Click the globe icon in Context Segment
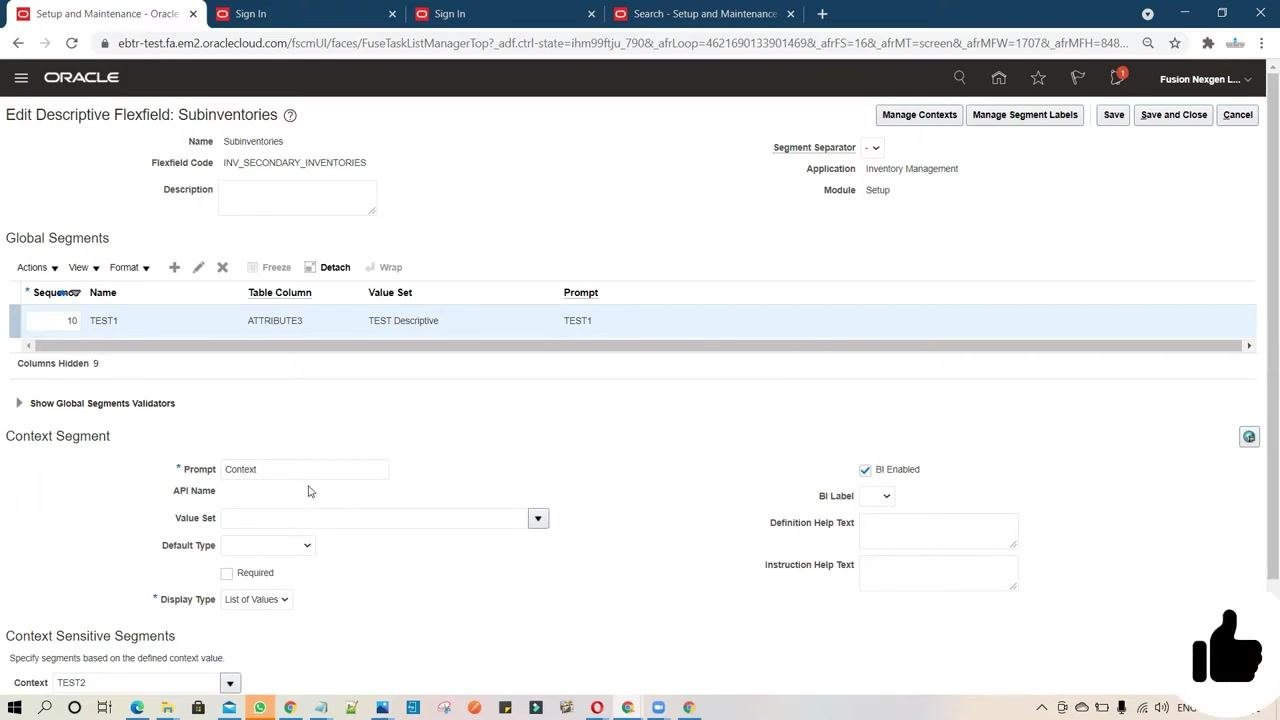Viewport: 1280px width, 720px height. (x=1249, y=437)
